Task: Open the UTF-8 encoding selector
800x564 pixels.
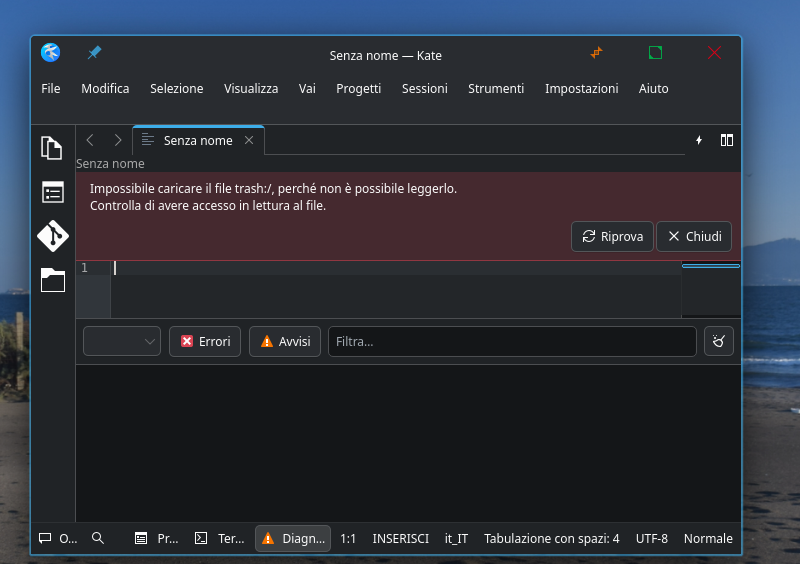Action: 651,538
